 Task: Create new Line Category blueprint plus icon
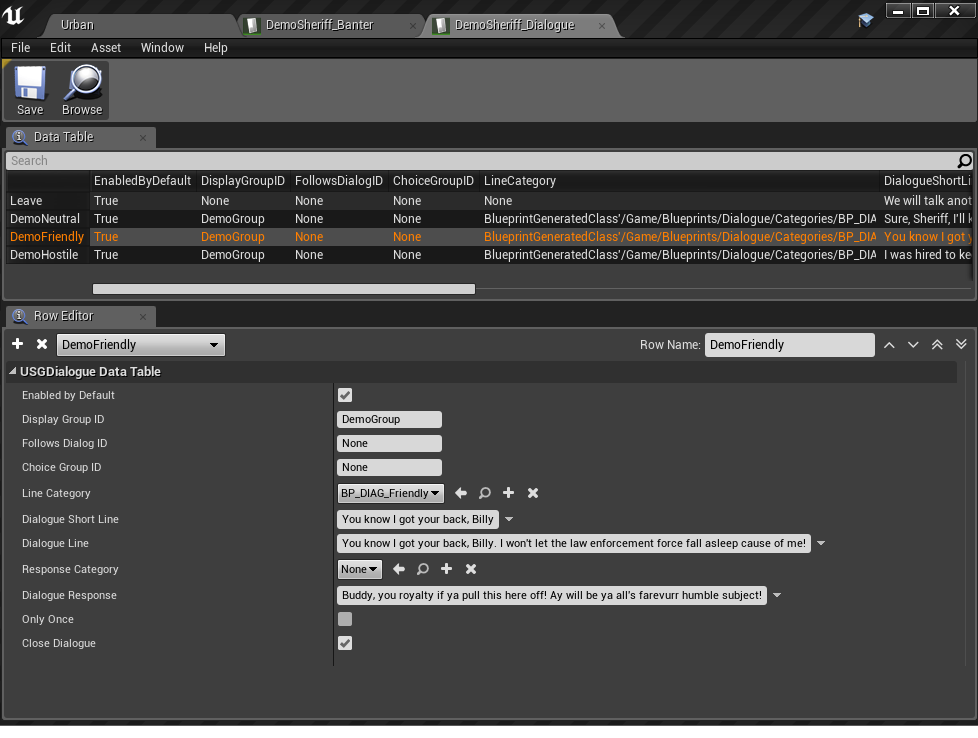(x=508, y=493)
